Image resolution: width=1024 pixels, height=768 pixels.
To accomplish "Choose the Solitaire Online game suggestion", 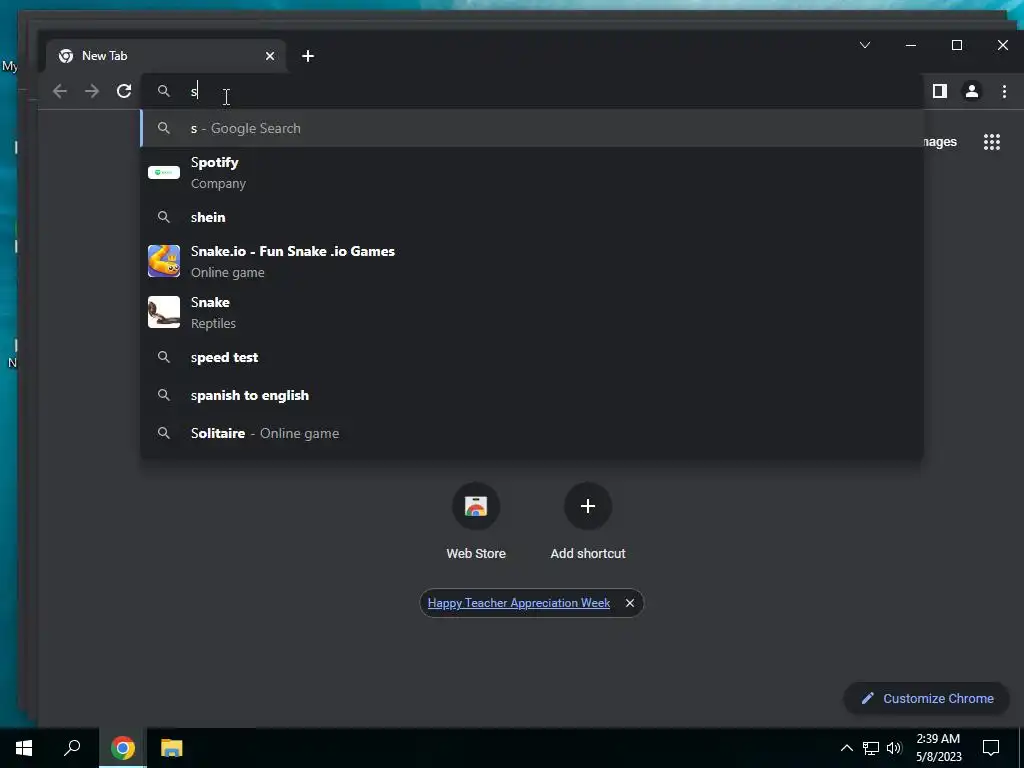I will (532, 433).
